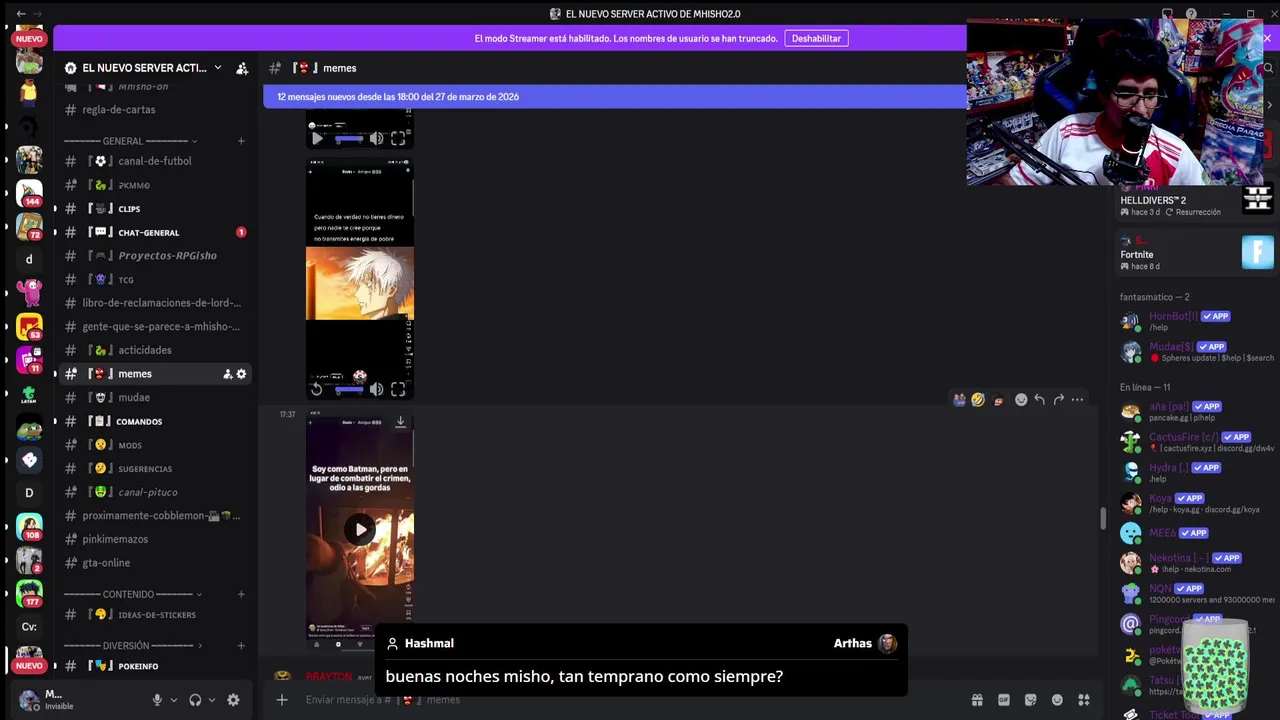Viewport: 1280px width, 720px height.
Task: Attach a file with plus button
Action: [x=282, y=700]
